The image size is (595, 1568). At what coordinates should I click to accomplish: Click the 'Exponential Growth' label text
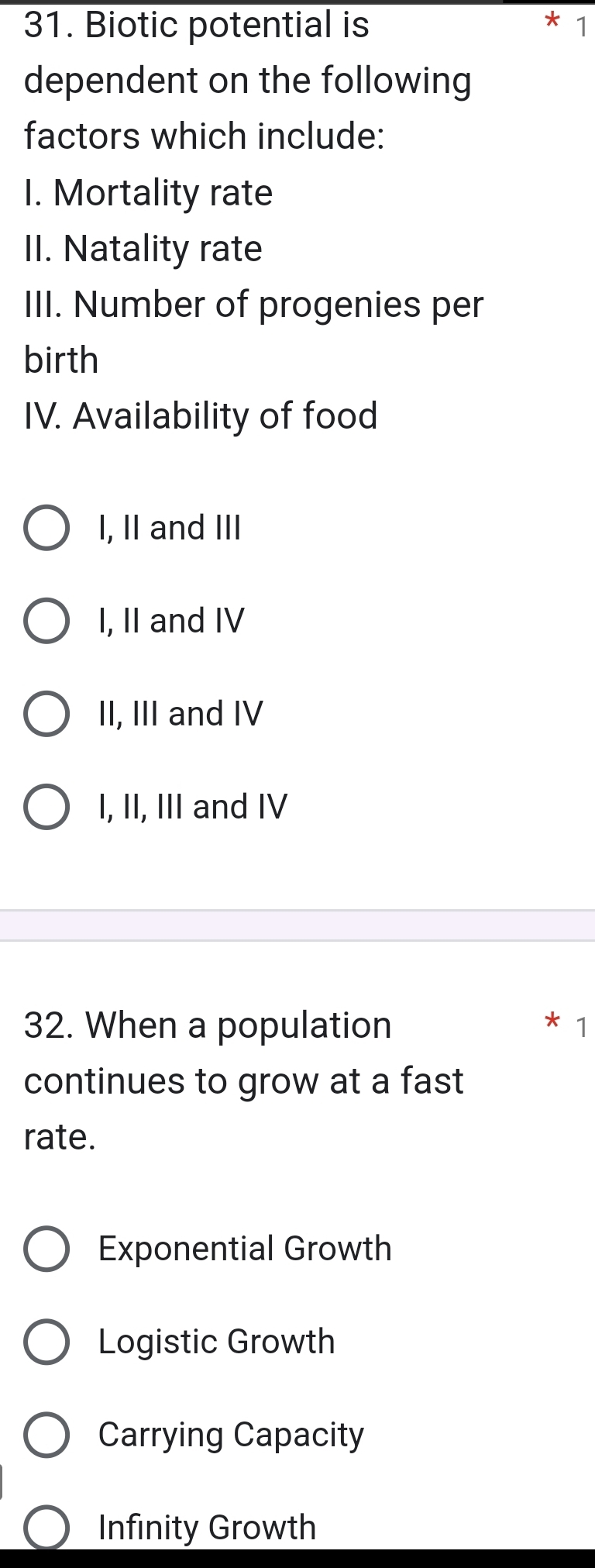tap(245, 1249)
